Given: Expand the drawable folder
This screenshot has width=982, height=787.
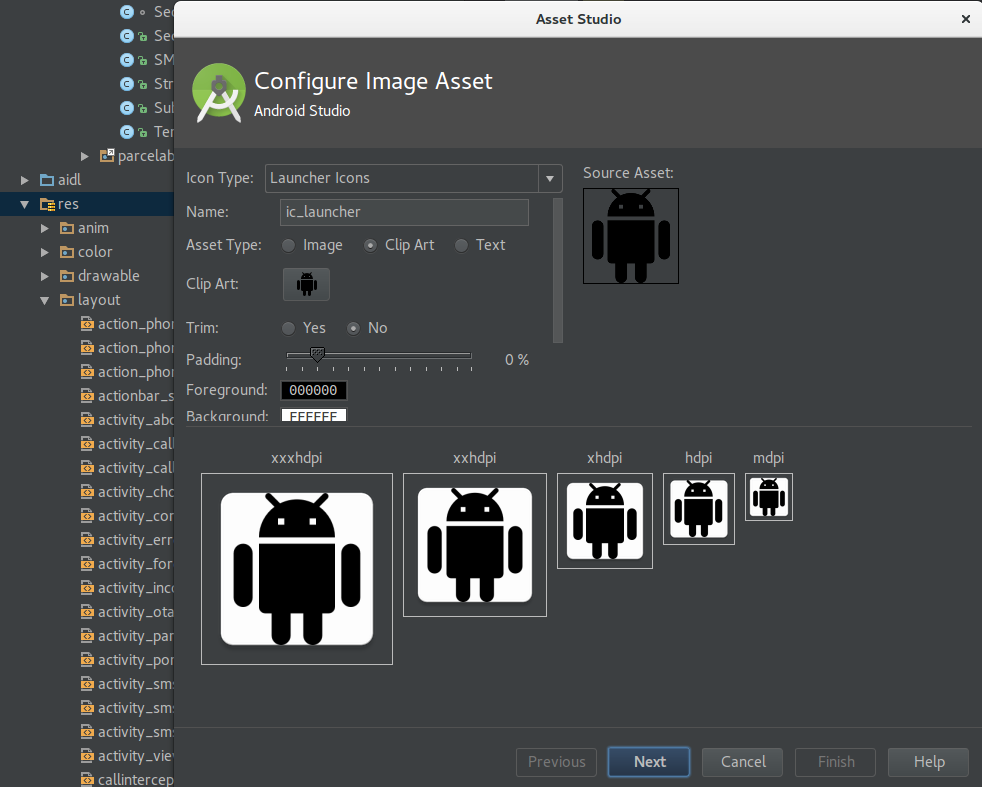Looking at the screenshot, I should coord(44,276).
